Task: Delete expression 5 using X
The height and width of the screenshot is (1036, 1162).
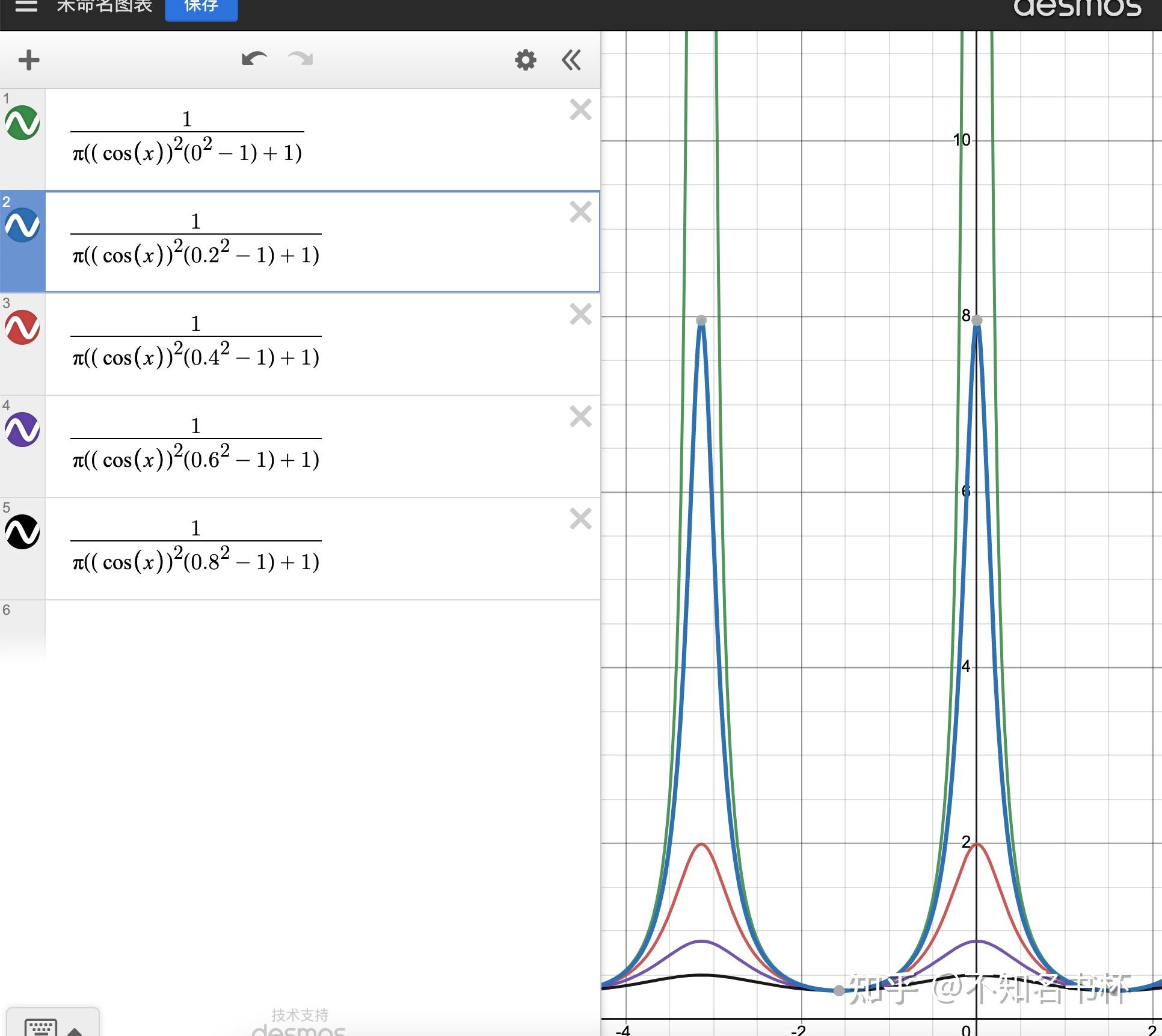Action: click(580, 519)
